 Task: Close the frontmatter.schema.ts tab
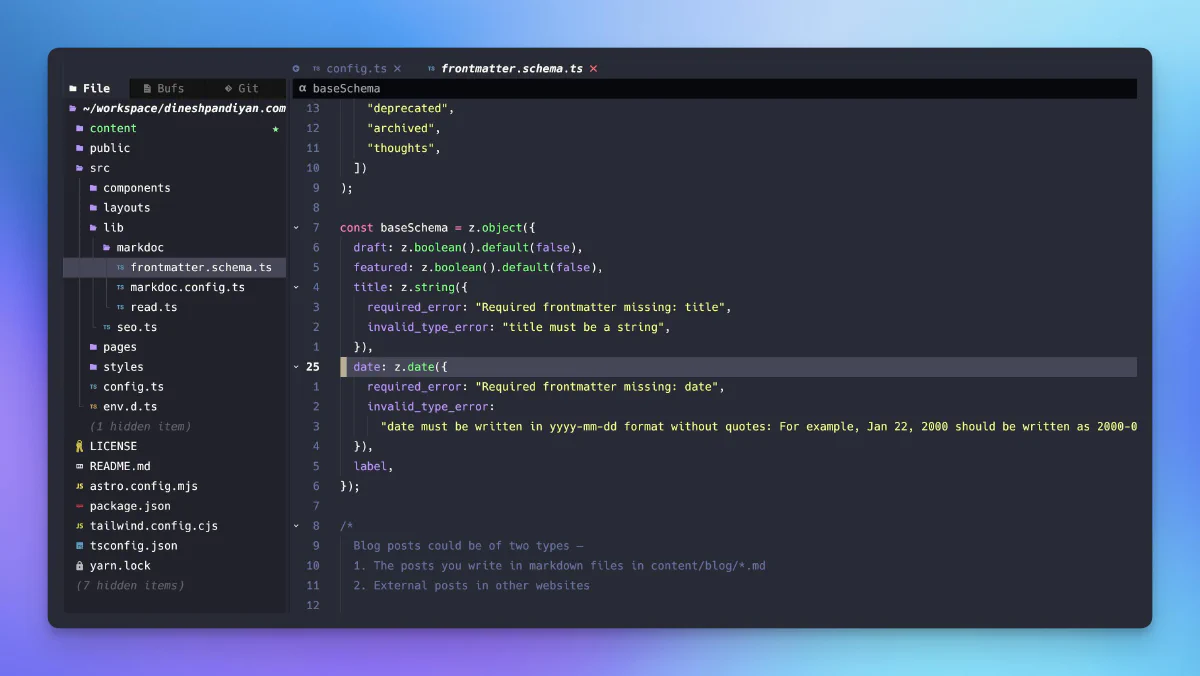coord(593,68)
